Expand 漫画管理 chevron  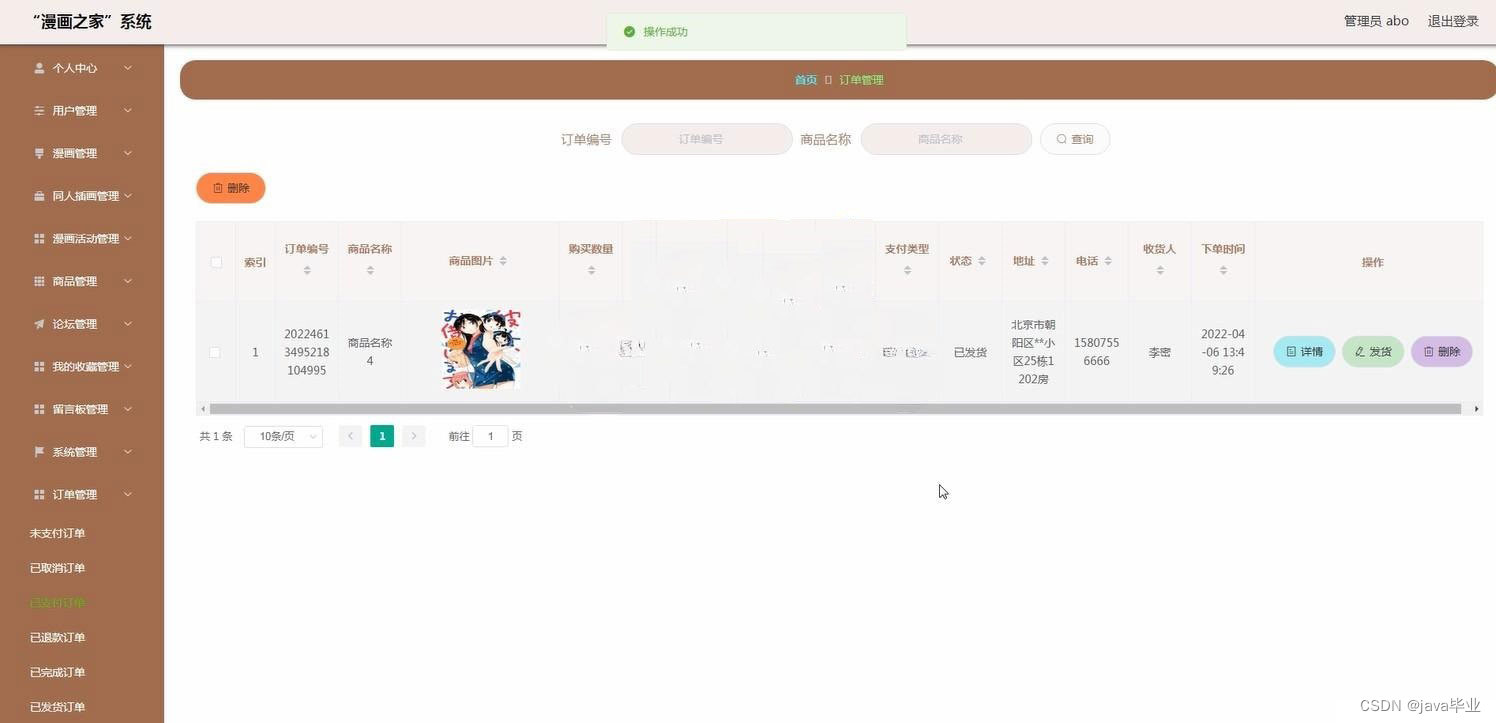pos(128,154)
